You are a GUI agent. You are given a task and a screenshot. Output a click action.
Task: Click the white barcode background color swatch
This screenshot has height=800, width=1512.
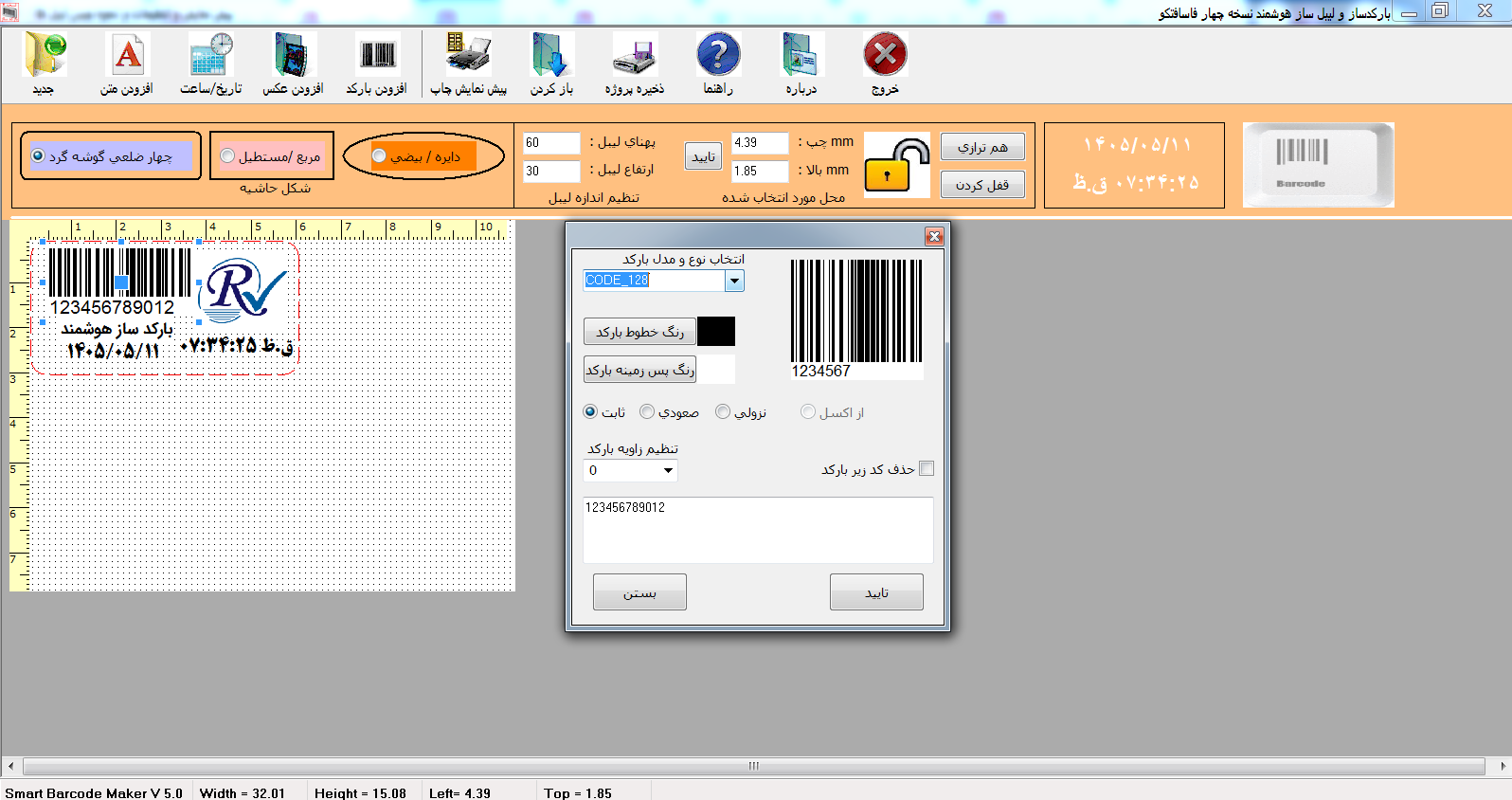[716, 369]
